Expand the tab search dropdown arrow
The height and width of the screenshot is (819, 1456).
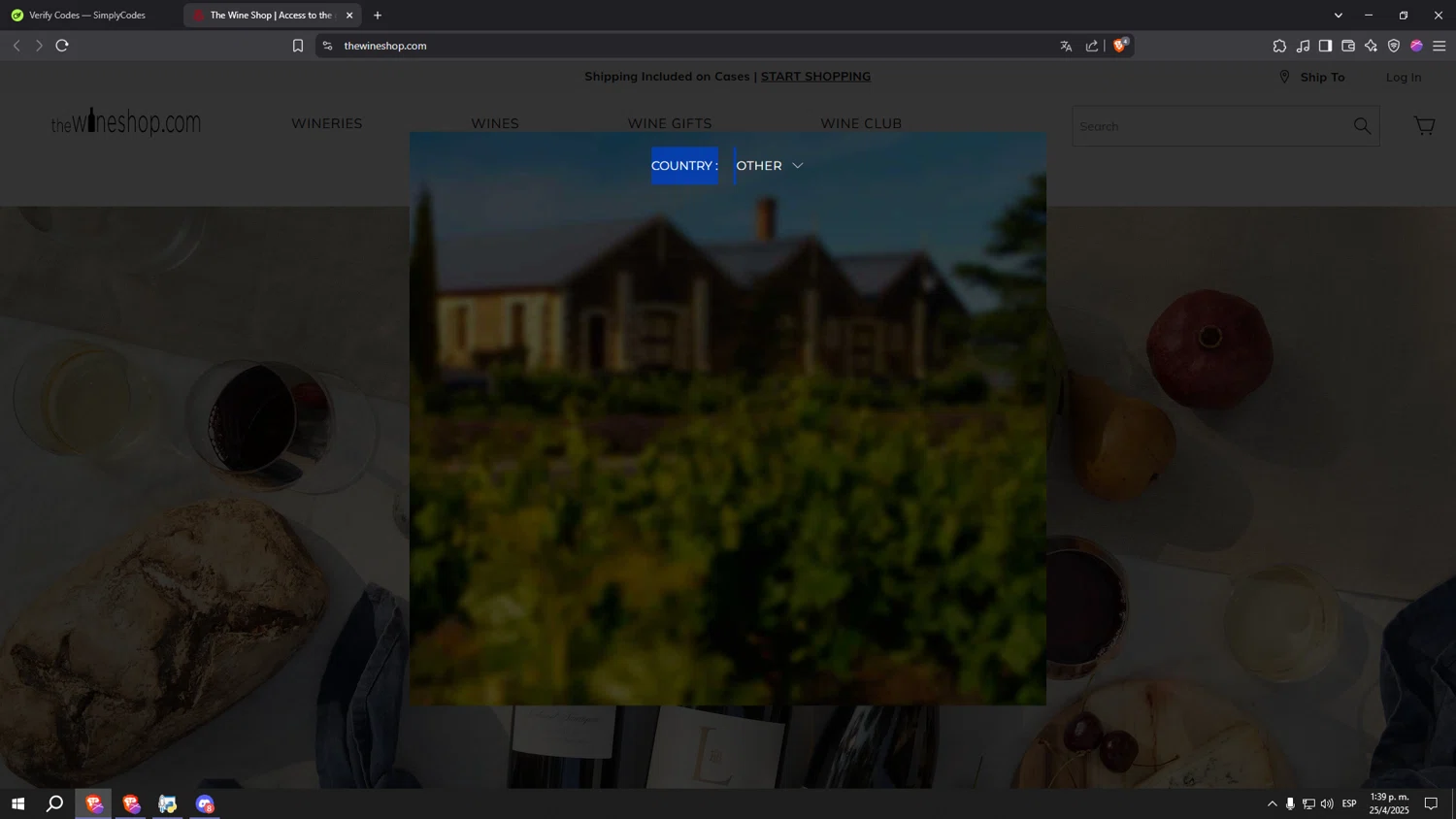point(1338,16)
